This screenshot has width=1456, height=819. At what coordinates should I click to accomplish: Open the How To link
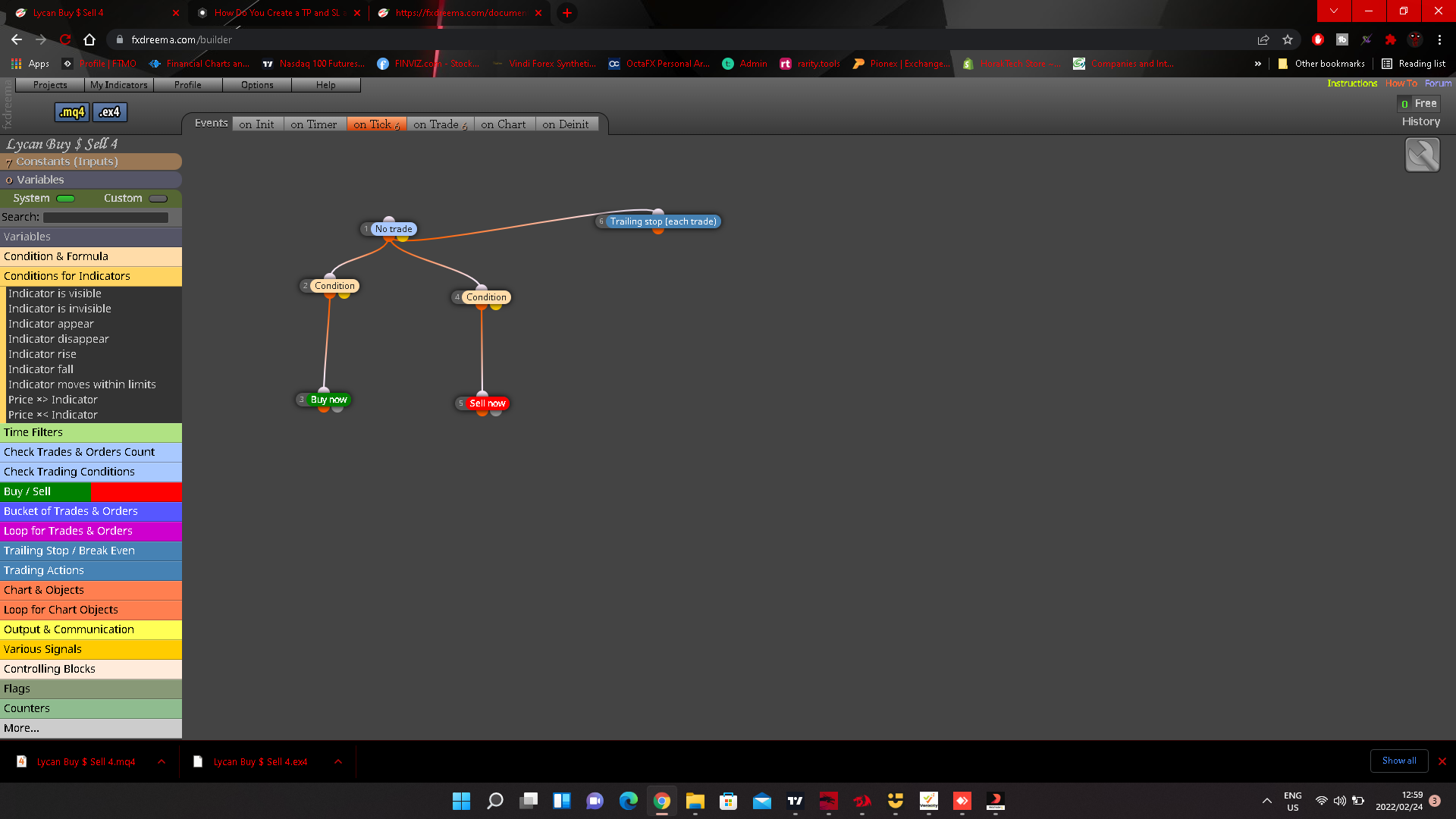[x=1401, y=83]
